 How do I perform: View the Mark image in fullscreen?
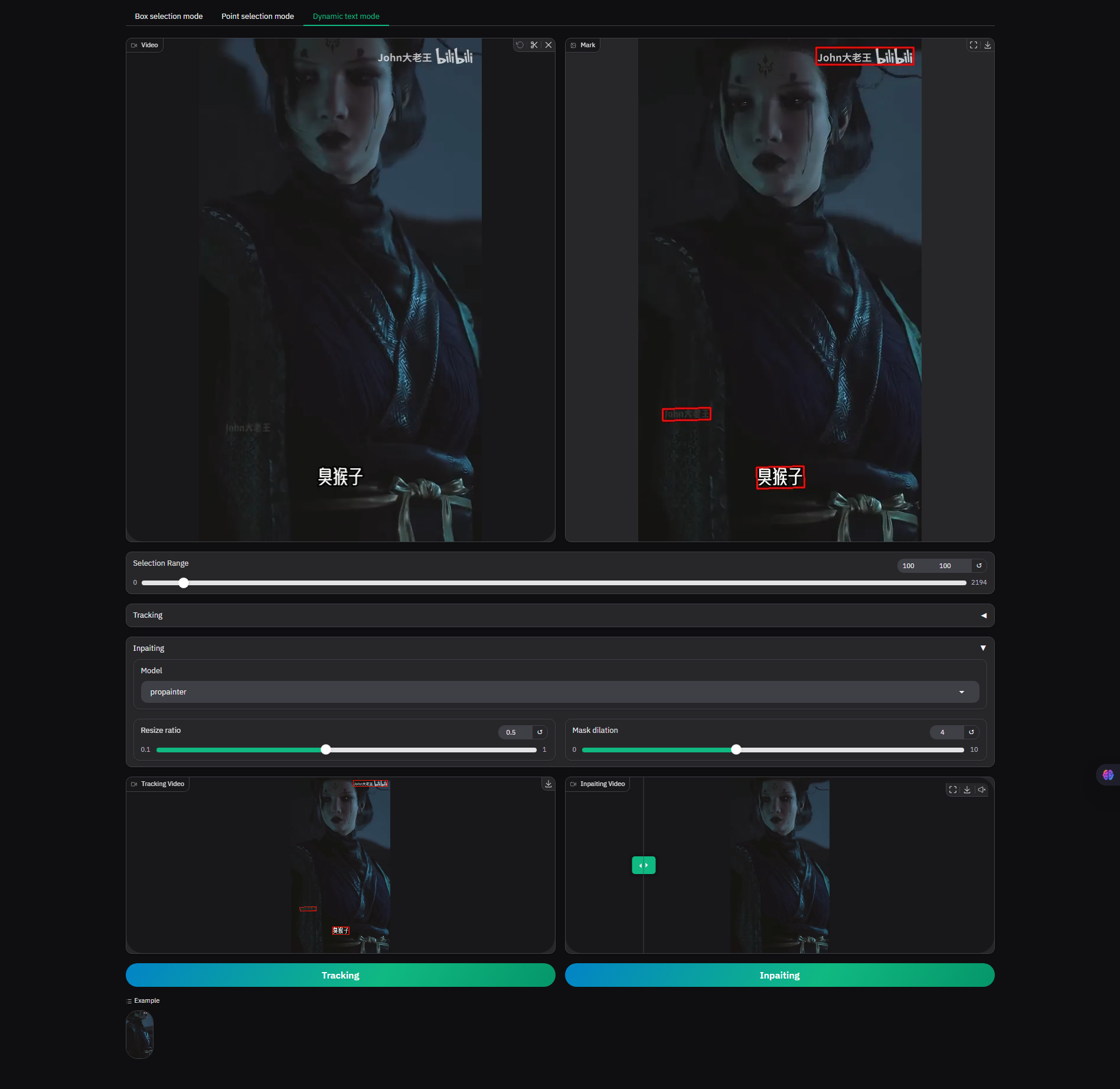pyautogui.click(x=974, y=45)
